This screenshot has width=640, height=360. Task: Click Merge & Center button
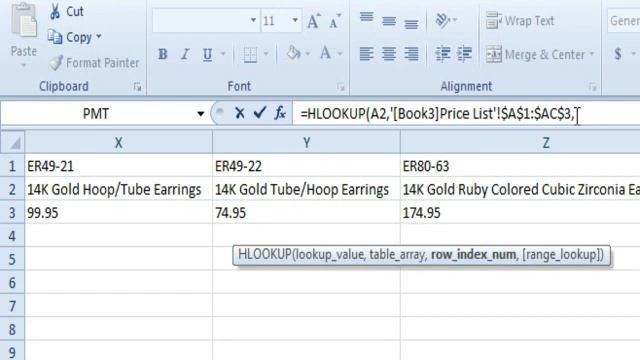coord(535,54)
